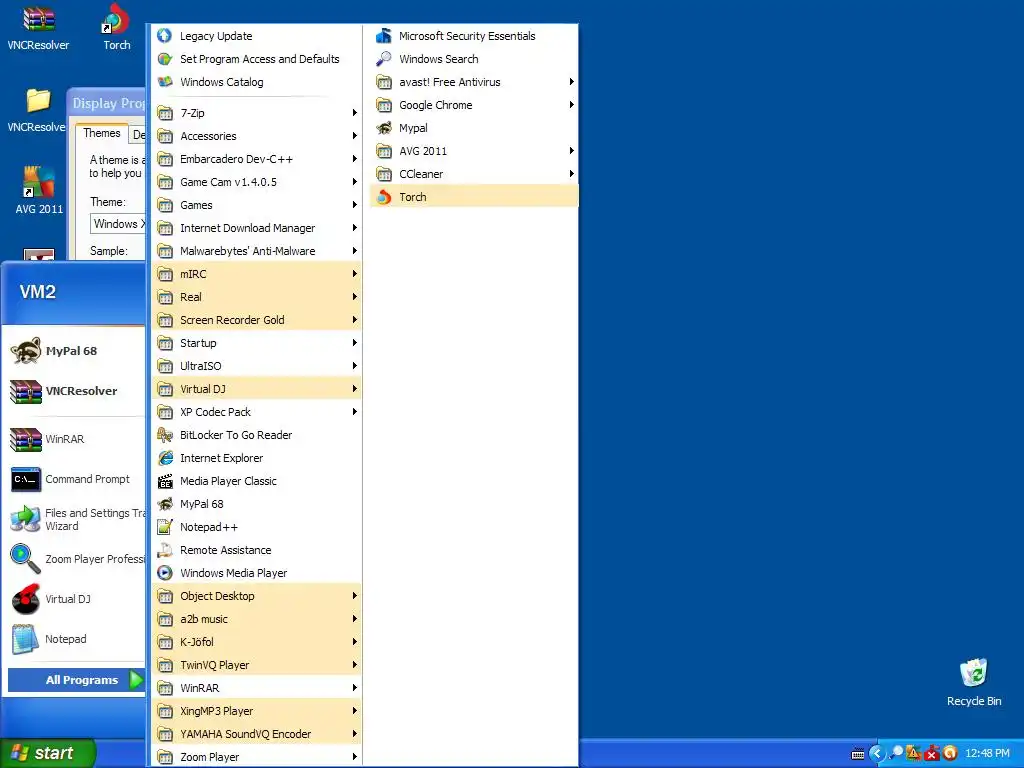This screenshot has width=1024, height=768.
Task: Open the Zoom Player program group
Action: [256, 757]
